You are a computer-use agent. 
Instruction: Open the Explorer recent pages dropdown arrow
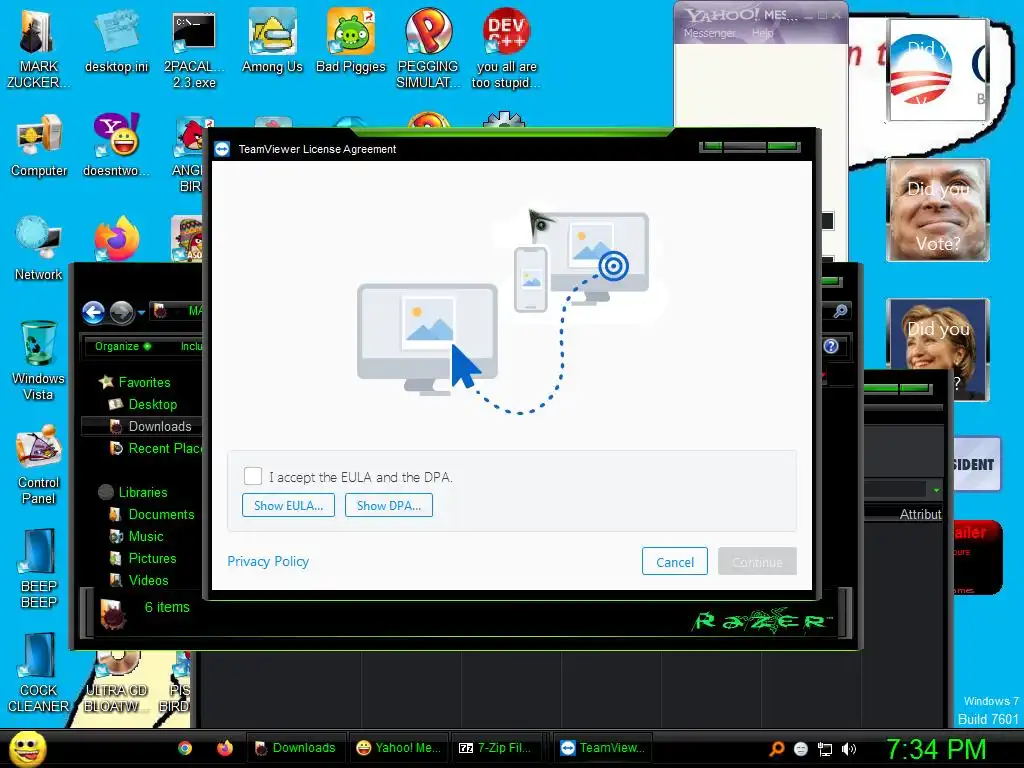tap(141, 313)
